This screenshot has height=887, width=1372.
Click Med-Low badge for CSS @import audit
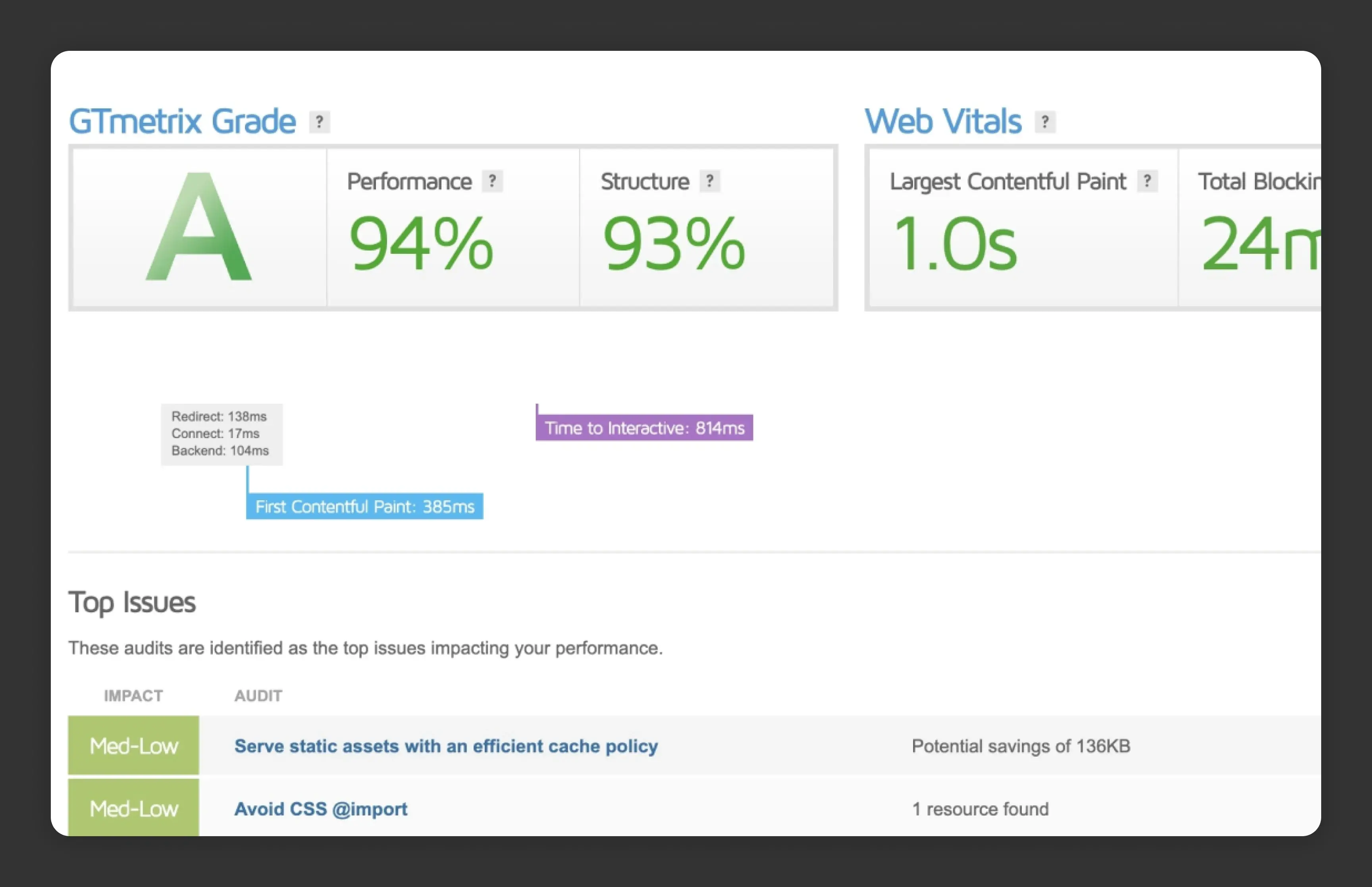pyautogui.click(x=133, y=808)
